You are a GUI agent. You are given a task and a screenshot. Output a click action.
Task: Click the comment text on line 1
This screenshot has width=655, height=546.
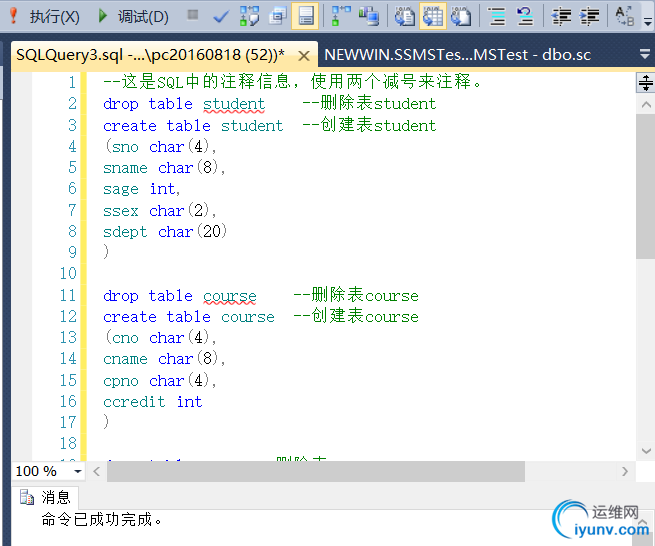pyautogui.click(x=292, y=81)
